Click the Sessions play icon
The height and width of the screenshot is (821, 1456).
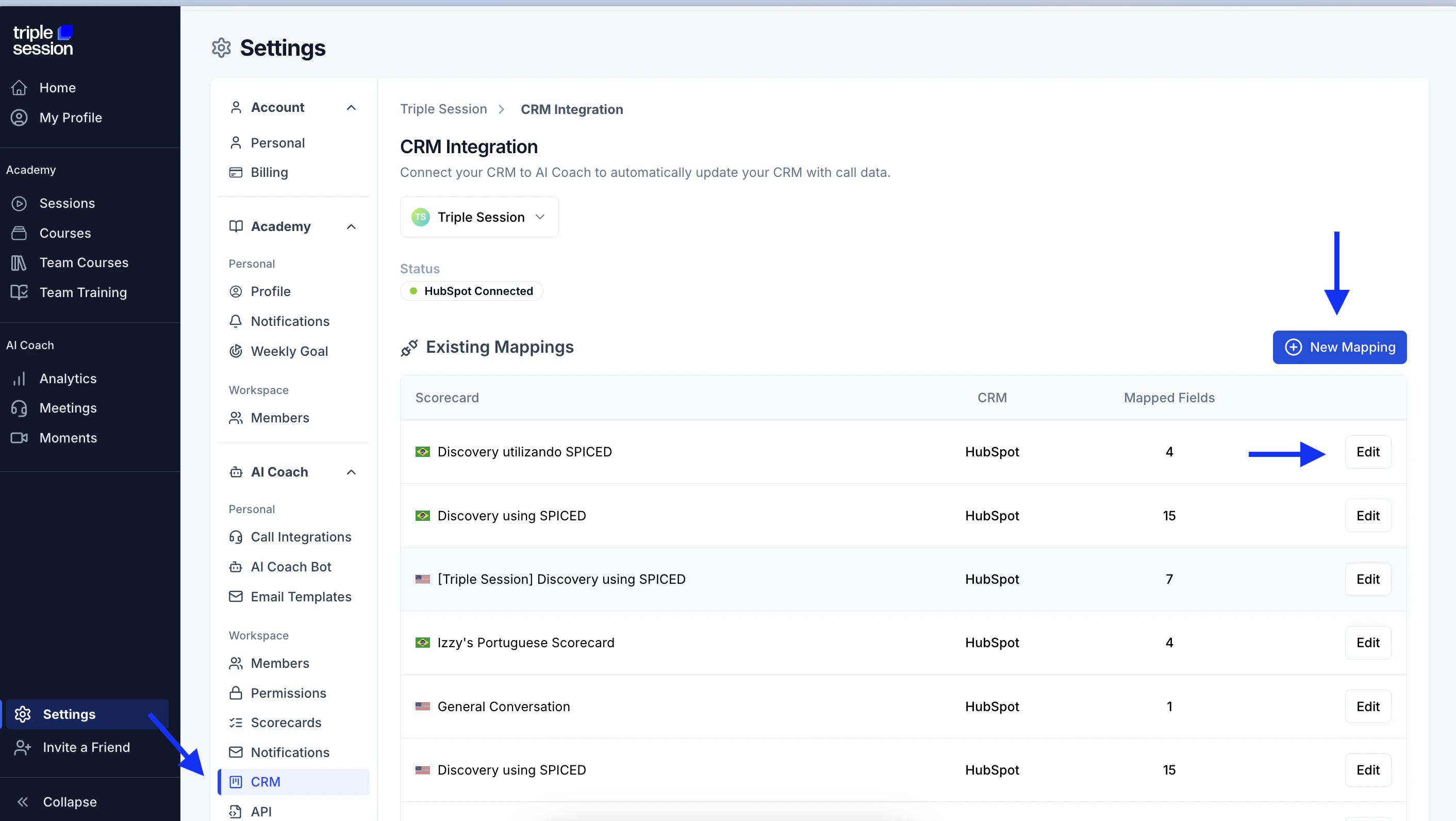[x=19, y=204]
